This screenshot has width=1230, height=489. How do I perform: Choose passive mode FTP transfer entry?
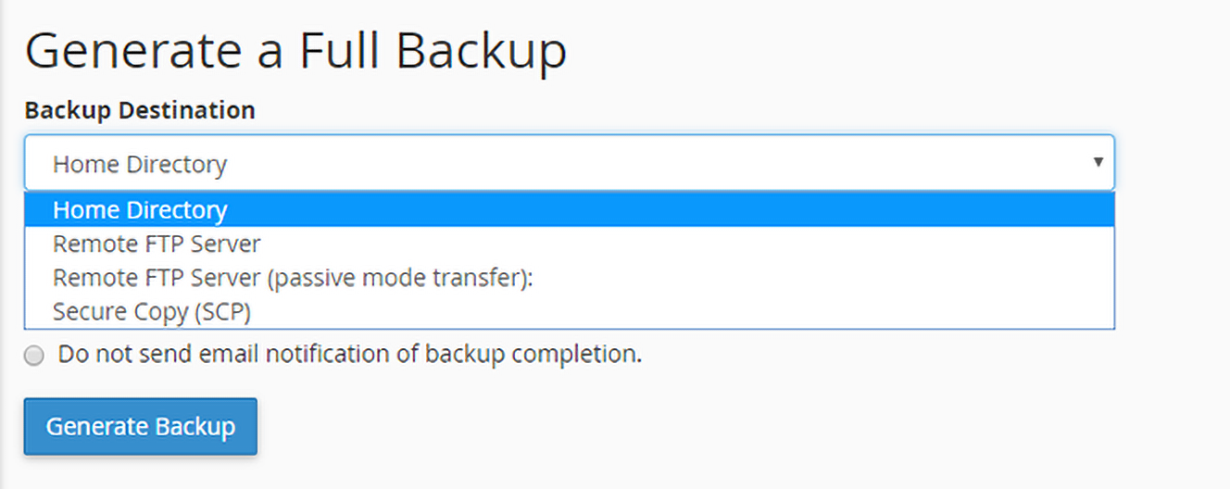(x=292, y=278)
